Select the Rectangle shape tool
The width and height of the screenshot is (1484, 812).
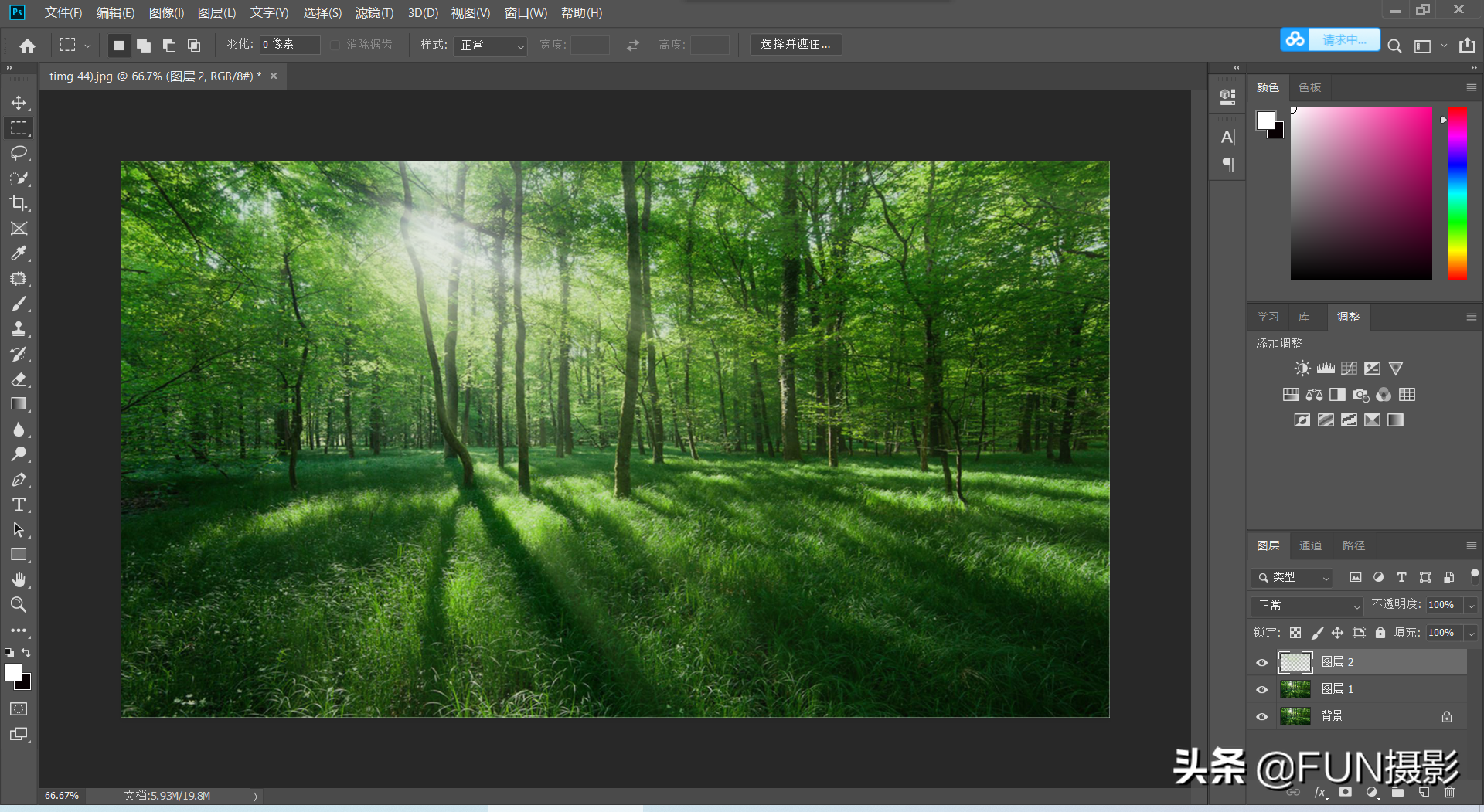click(x=19, y=555)
